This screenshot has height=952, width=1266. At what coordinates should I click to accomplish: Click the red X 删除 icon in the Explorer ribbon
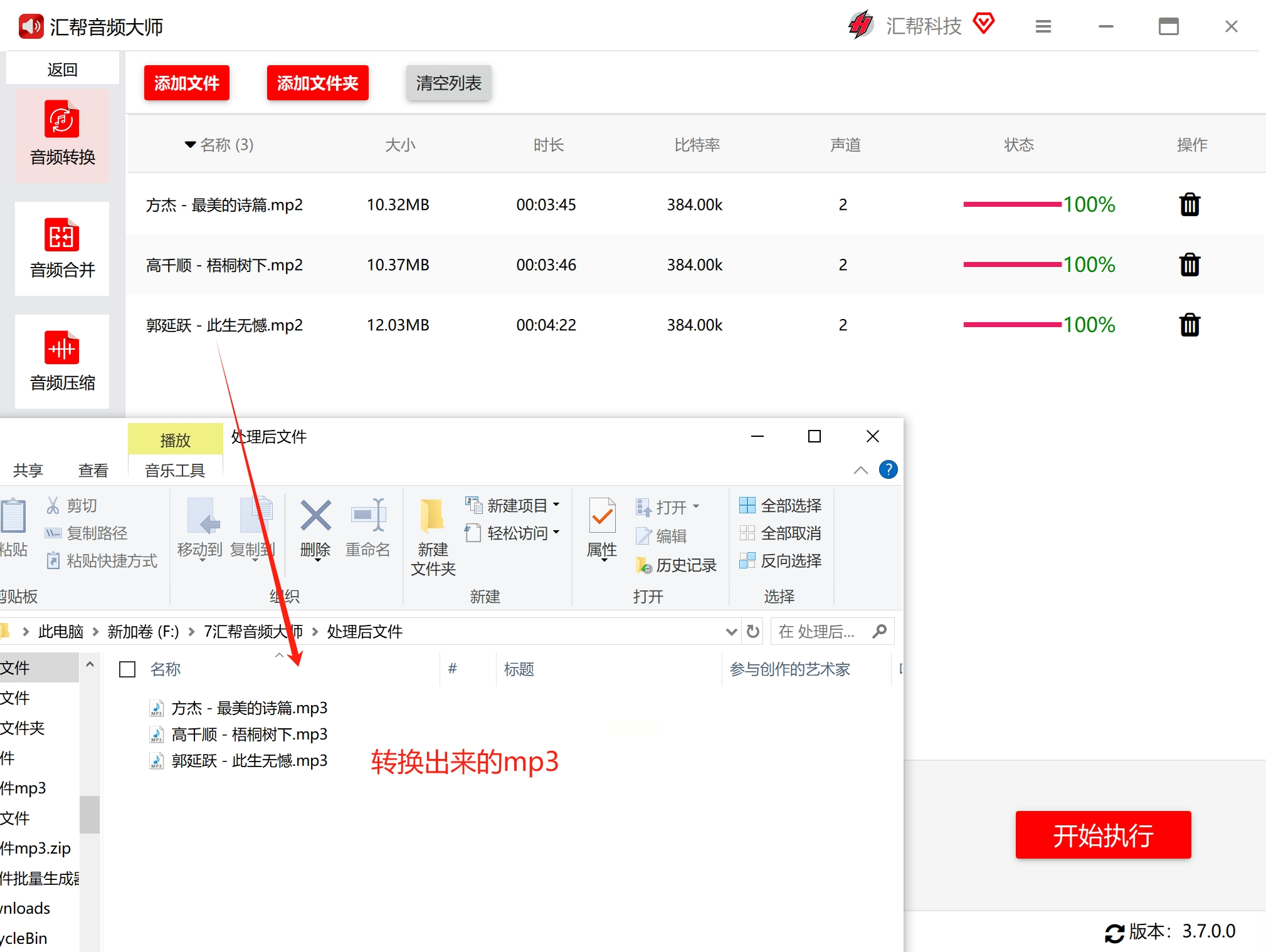coord(315,516)
